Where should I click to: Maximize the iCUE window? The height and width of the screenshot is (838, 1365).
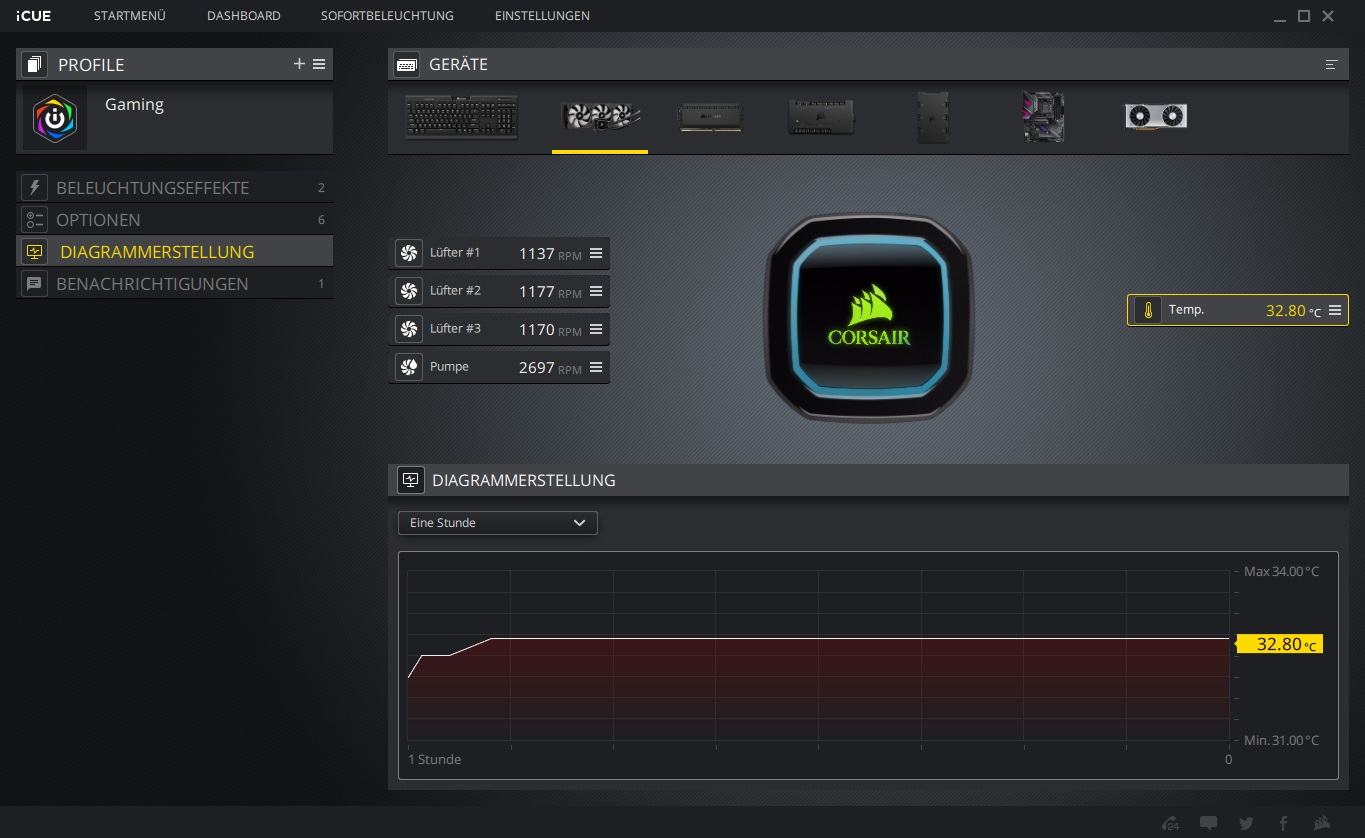point(1304,16)
